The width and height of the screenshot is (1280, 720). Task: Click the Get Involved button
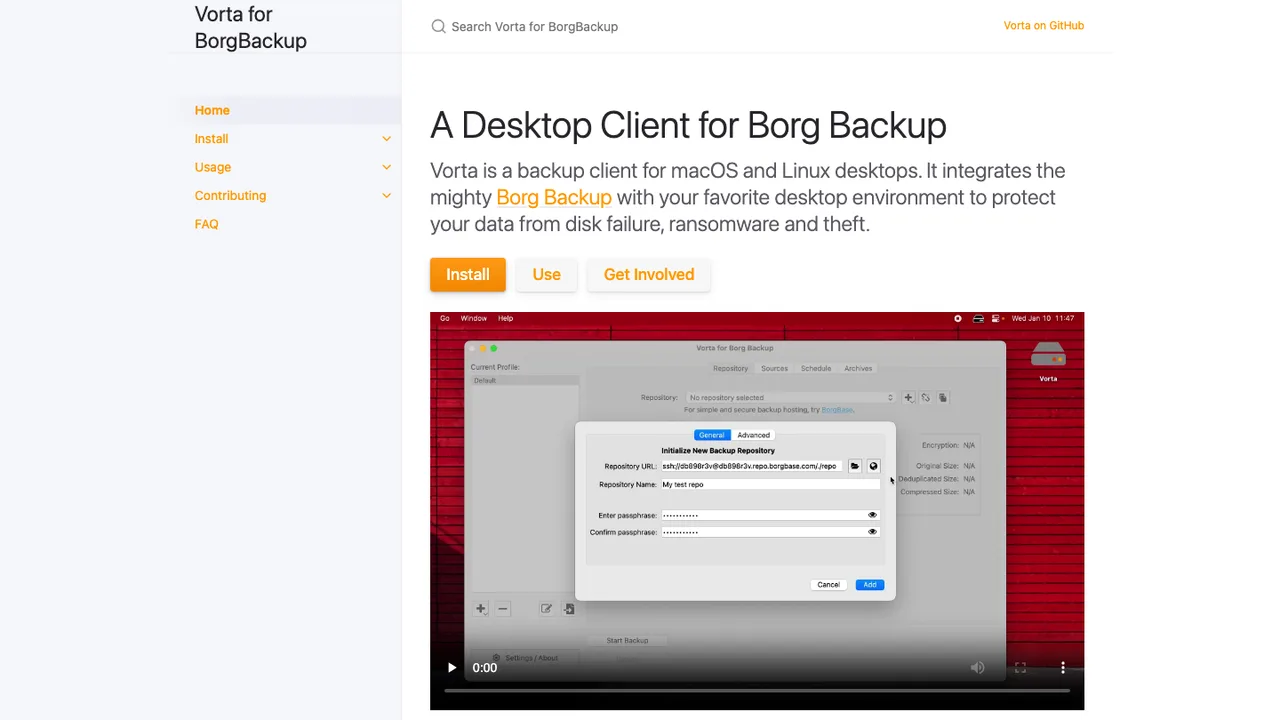(x=649, y=274)
